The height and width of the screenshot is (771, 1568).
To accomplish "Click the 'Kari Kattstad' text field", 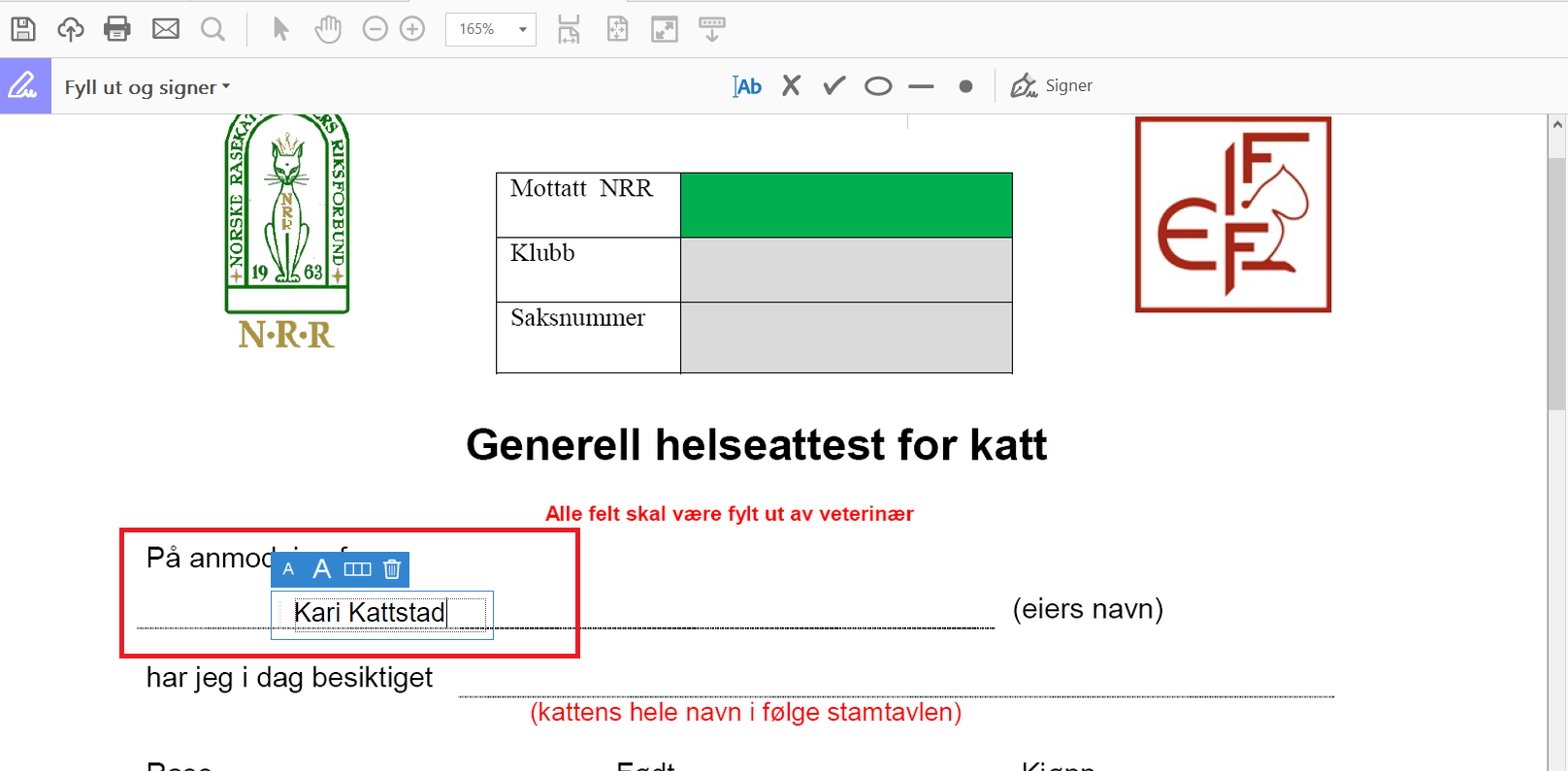I will (x=382, y=614).
